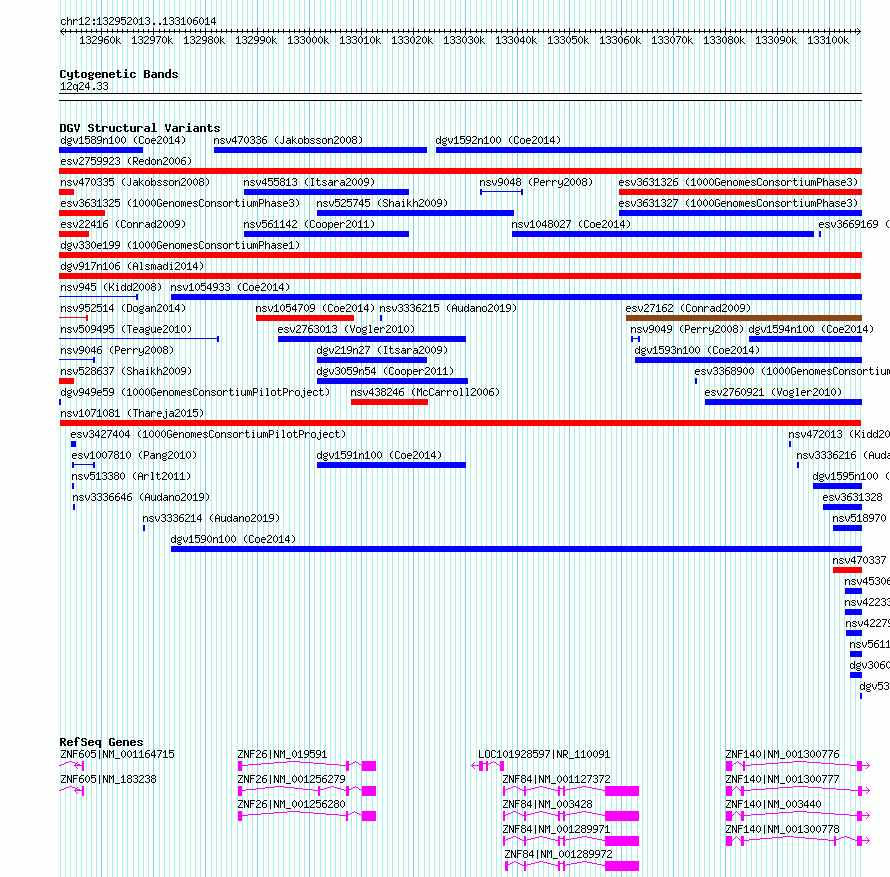
Task: Select nsv9048 (Perry2008) variant label
Action: (536, 182)
